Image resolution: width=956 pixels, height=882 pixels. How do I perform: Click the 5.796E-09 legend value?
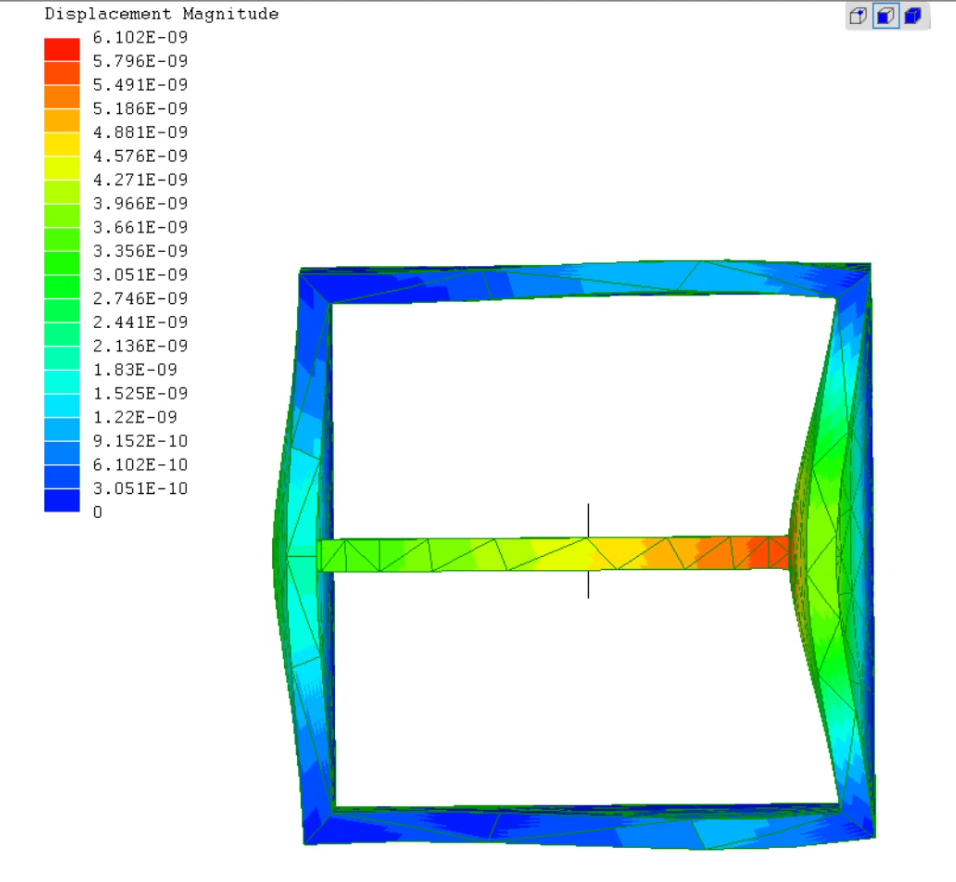[x=140, y=62]
